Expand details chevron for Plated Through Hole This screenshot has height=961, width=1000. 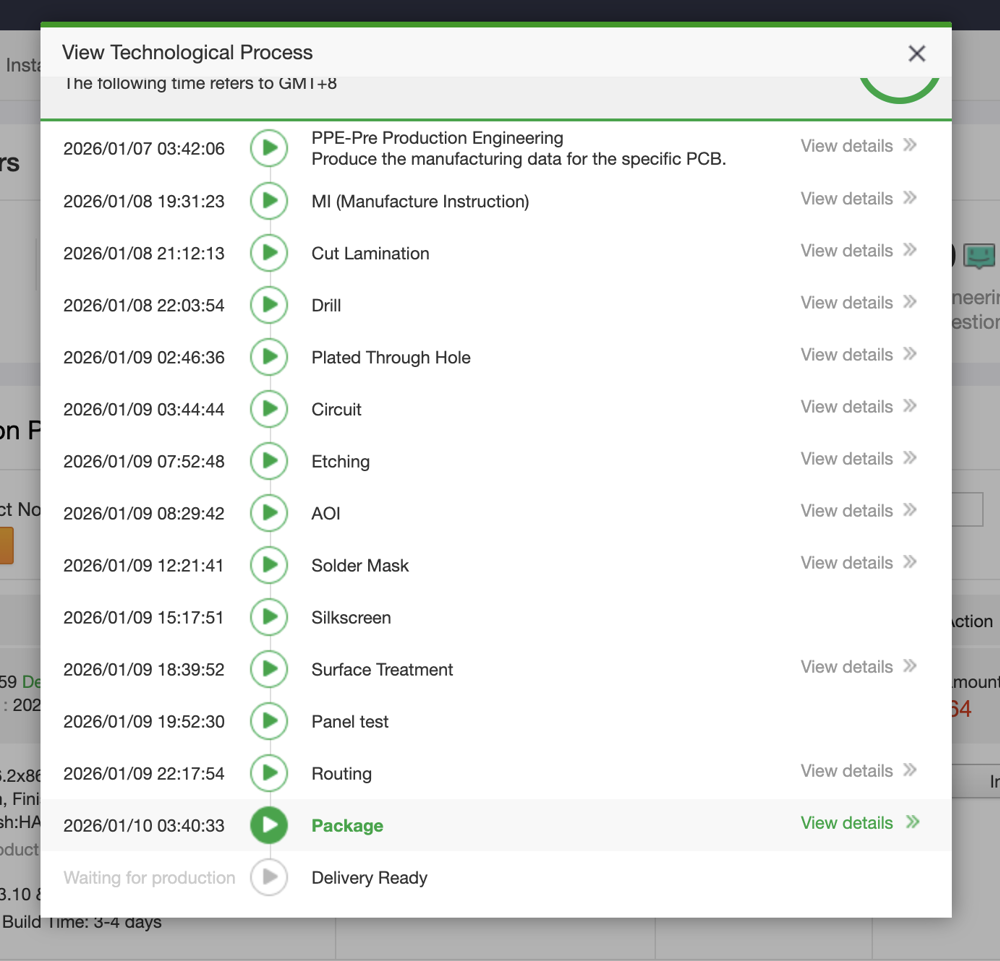click(910, 354)
